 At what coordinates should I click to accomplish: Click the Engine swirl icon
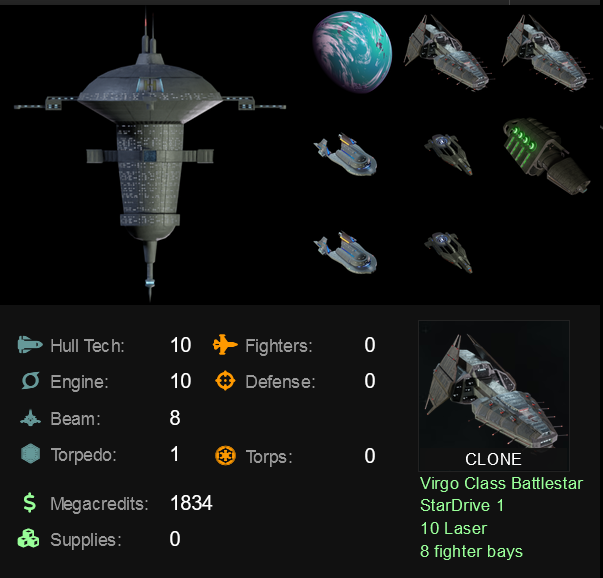pyautogui.click(x=30, y=381)
